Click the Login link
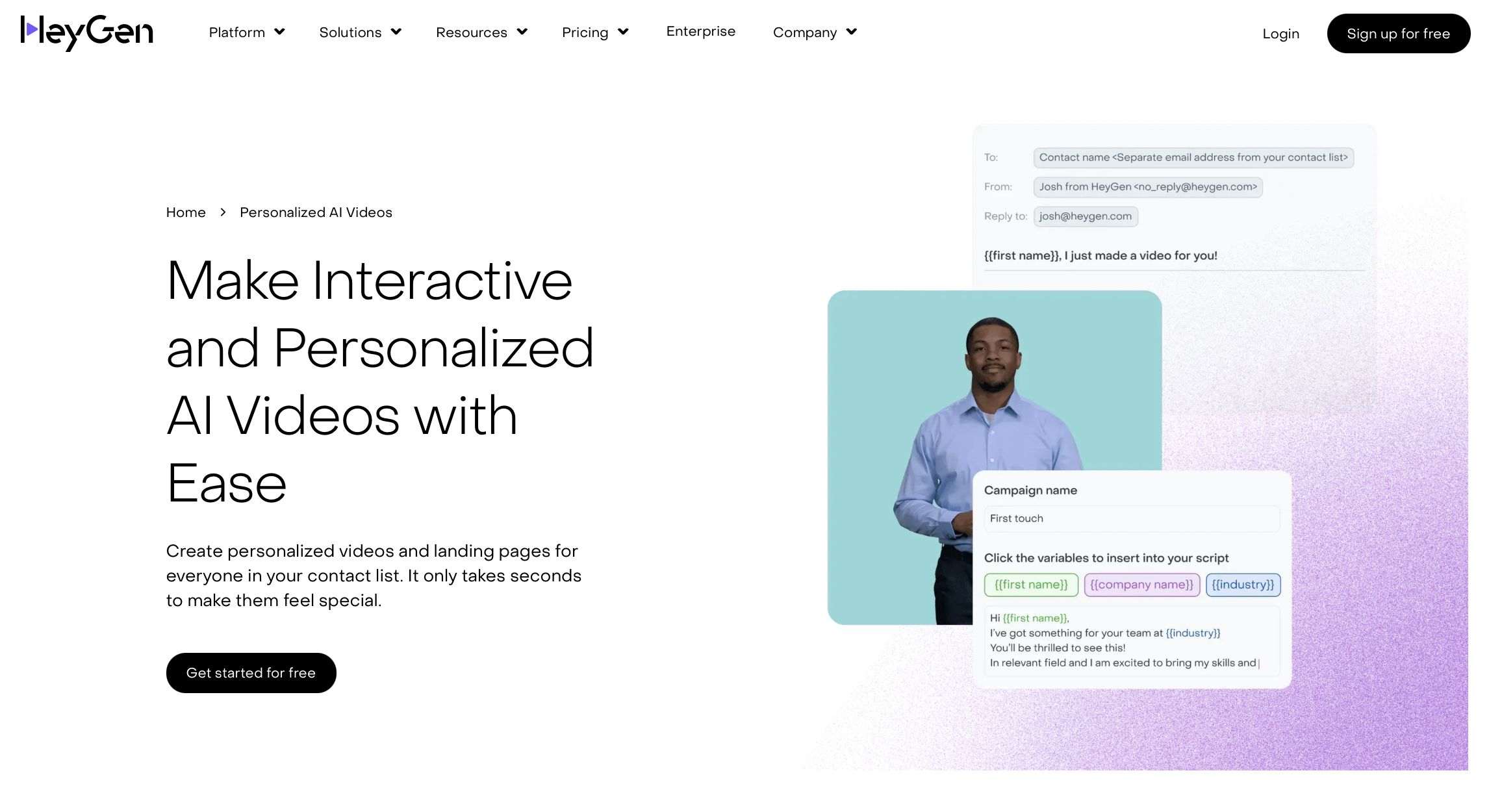1489x812 pixels. pos(1280,33)
